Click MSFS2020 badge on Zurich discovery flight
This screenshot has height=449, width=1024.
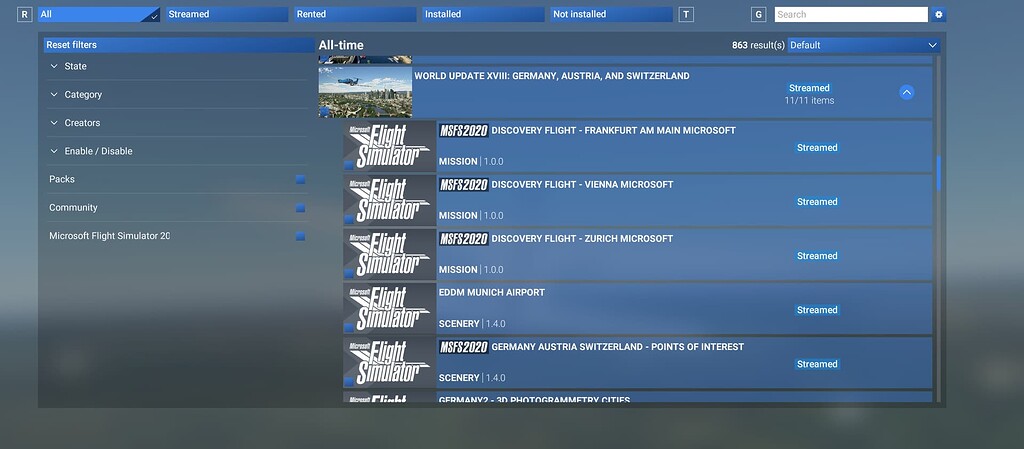click(x=464, y=239)
